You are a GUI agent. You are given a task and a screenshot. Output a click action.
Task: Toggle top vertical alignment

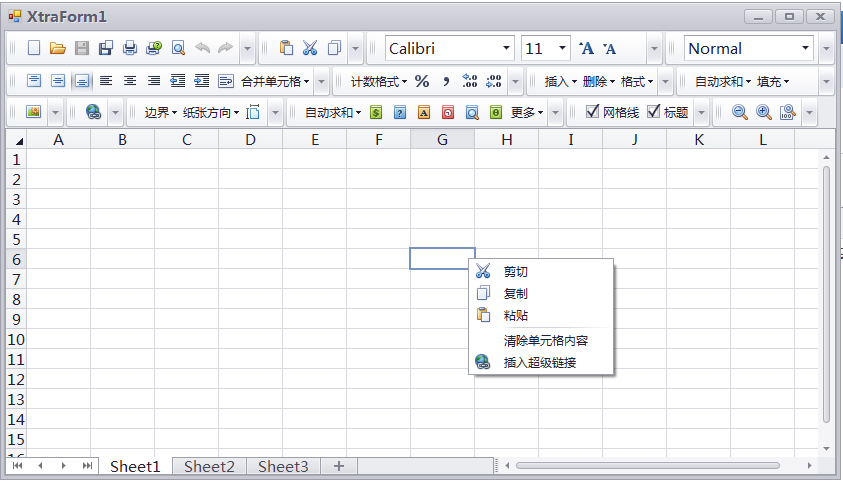pyautogui.click(x=33, y=81)
